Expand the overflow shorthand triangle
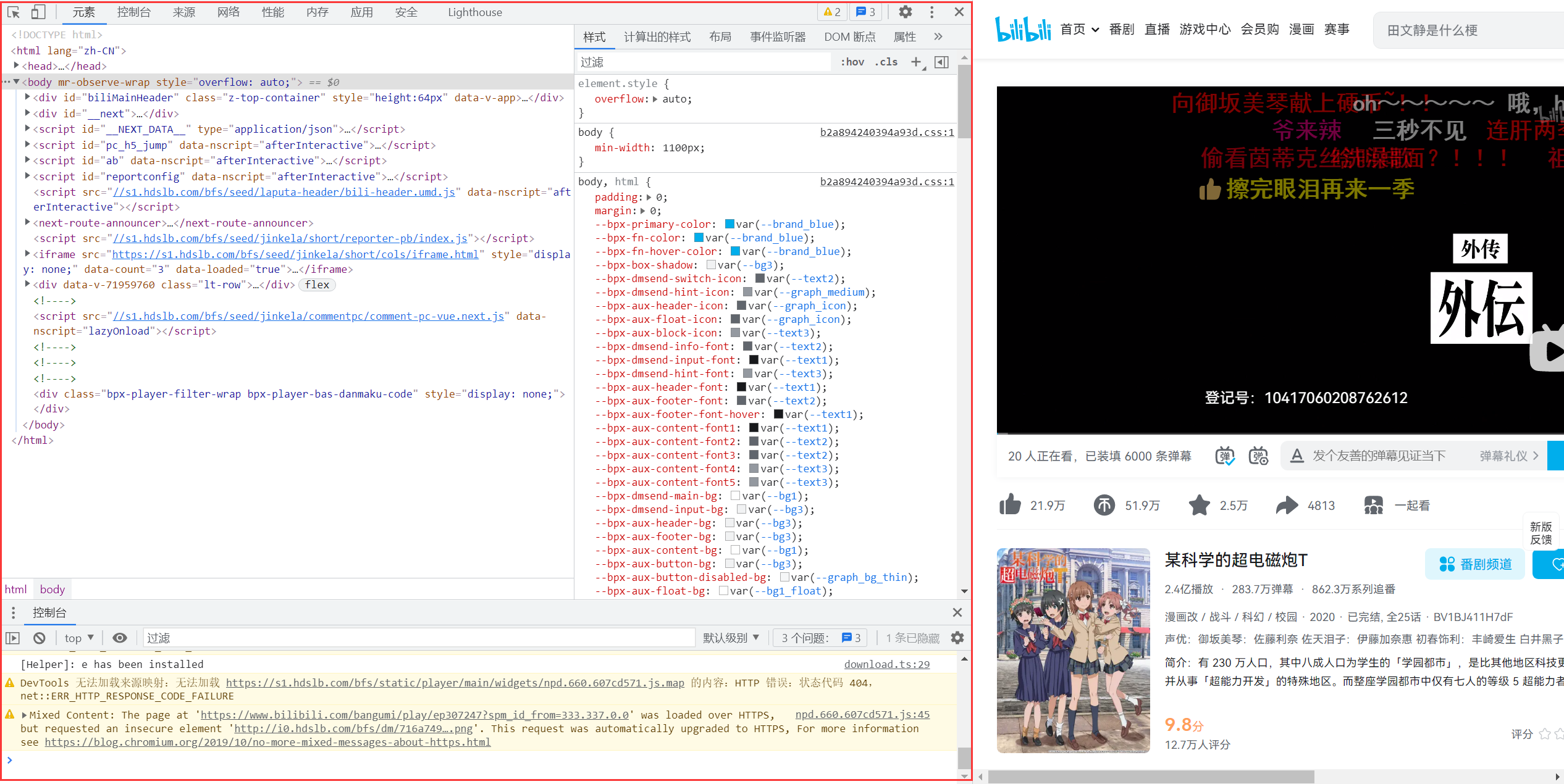1564x784 pixels. click(655, 99)
